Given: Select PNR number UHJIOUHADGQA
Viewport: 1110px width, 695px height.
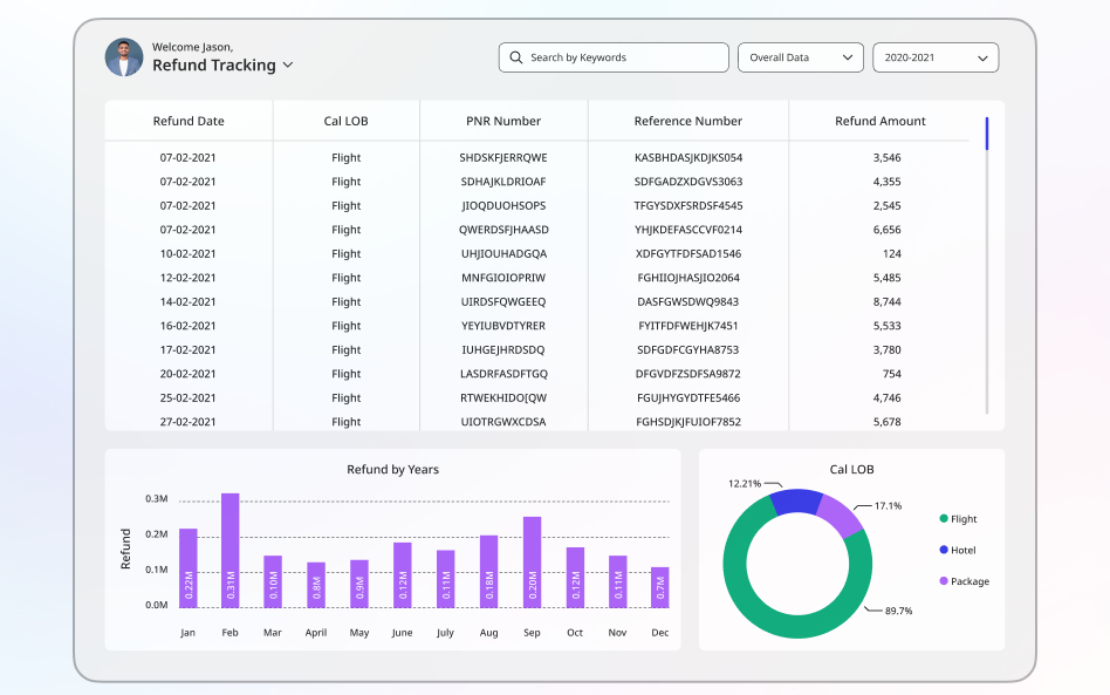Looking at the screenshot, I should [503, 254].
